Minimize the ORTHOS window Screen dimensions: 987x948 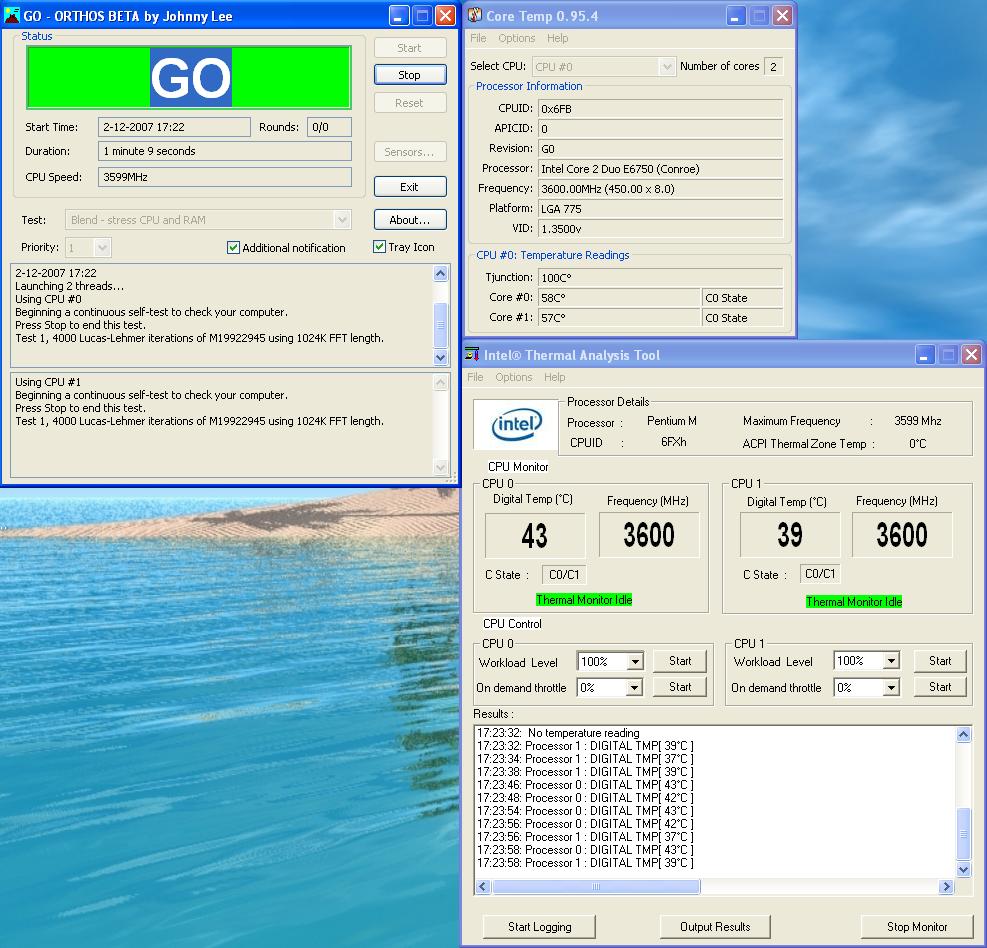click(x=398, y=16)
